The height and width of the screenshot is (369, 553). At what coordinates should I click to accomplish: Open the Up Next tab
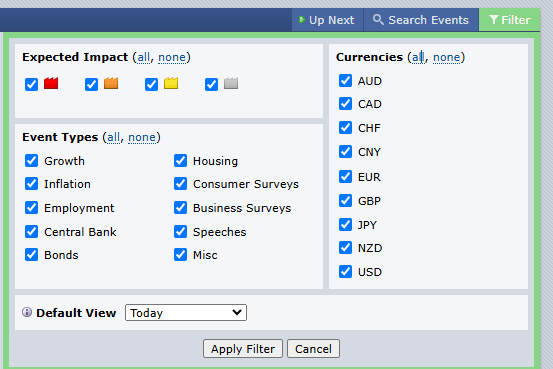point(328,20)
